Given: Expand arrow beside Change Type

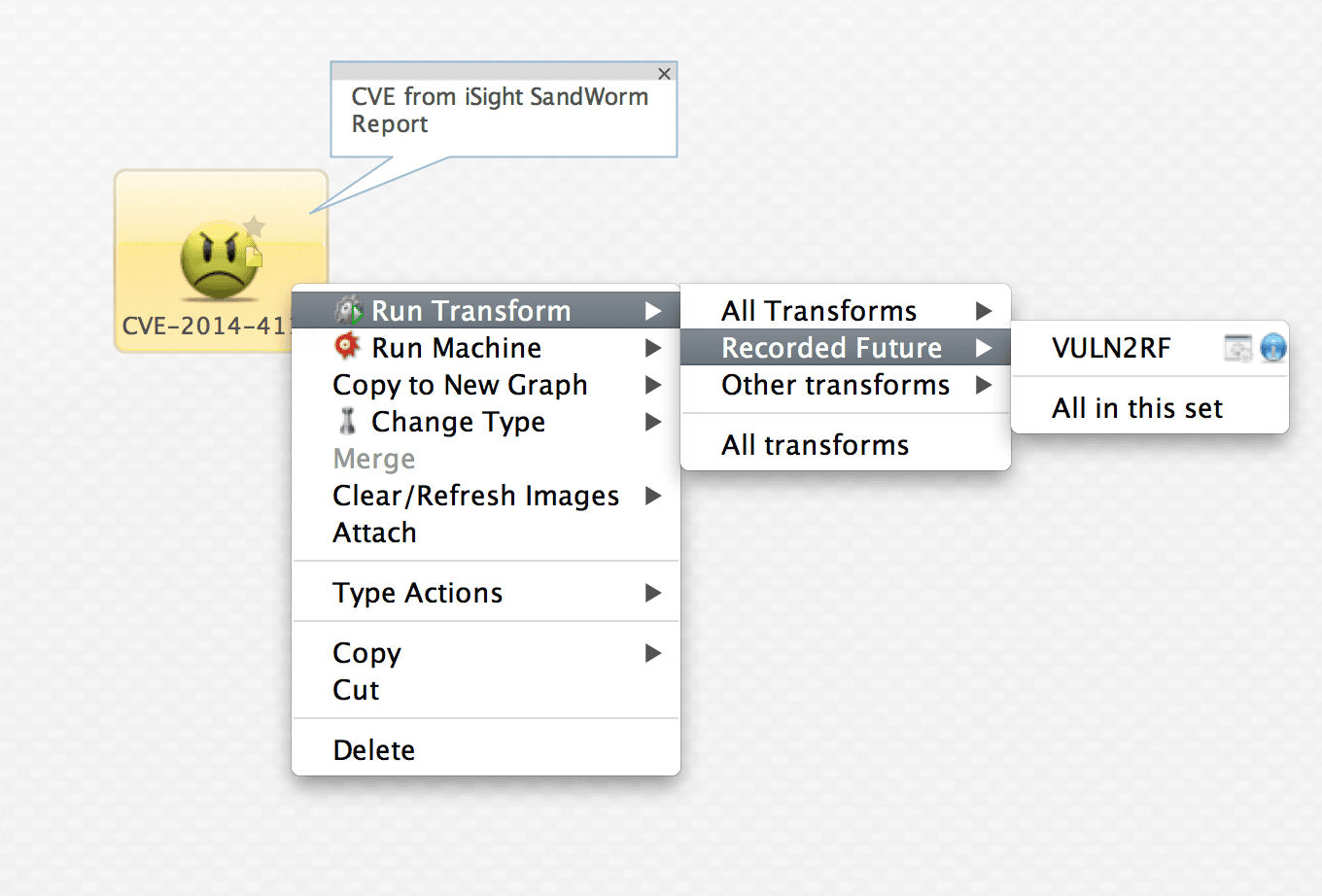Looking at the screenshot, I should pos(653,422).
